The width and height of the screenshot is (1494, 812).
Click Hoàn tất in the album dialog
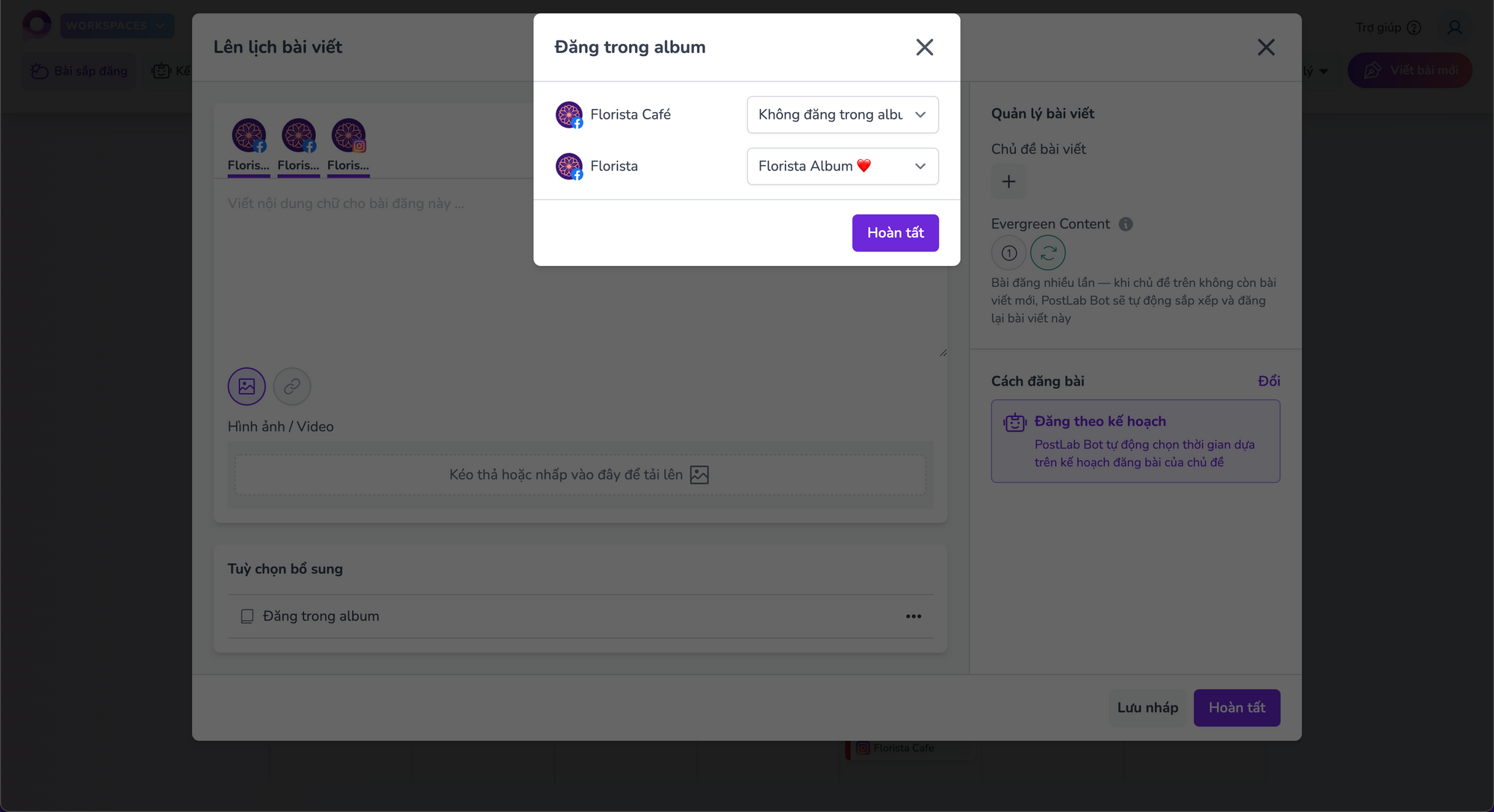pos(896,233)
